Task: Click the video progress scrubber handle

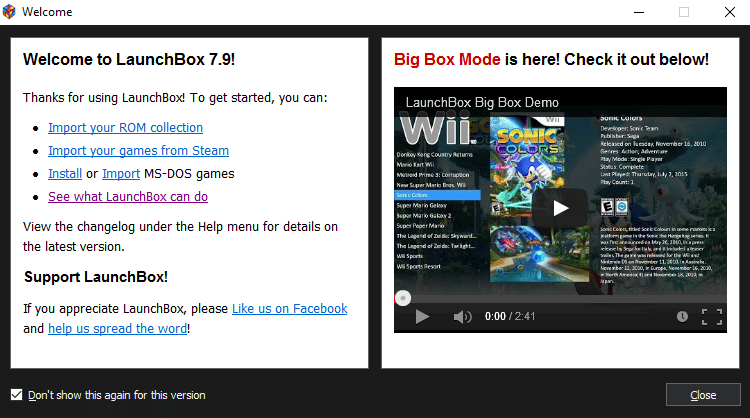Action: click(403, 298)
